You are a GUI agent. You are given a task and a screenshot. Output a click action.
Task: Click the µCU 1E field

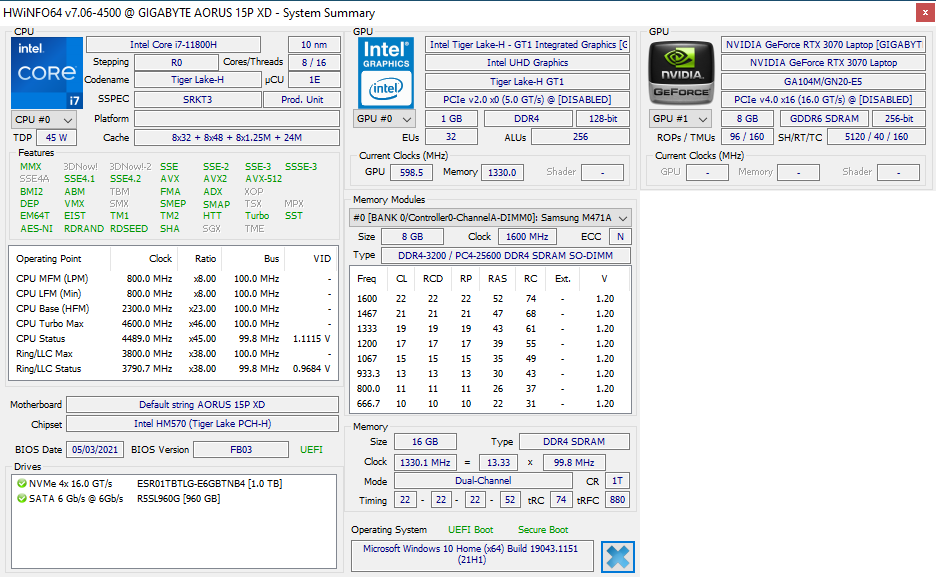[314, 80]
